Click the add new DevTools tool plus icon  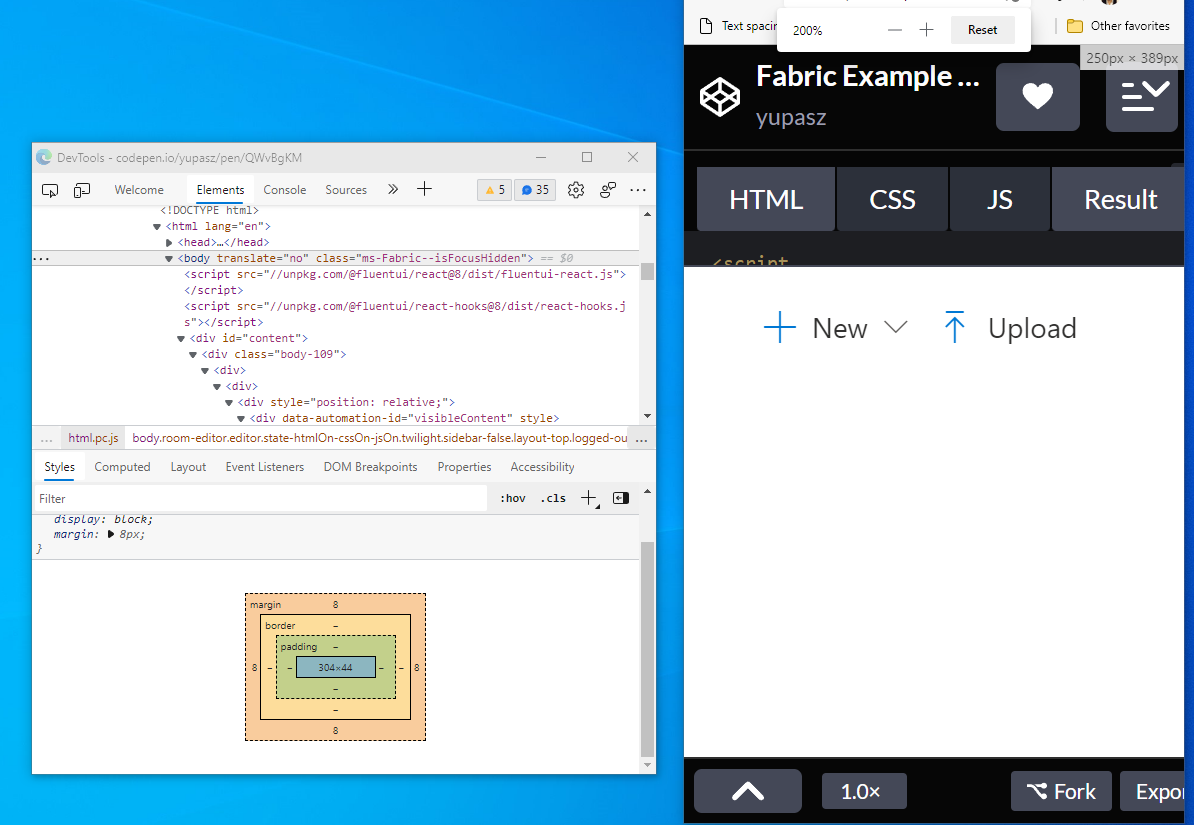pos(424,189)
